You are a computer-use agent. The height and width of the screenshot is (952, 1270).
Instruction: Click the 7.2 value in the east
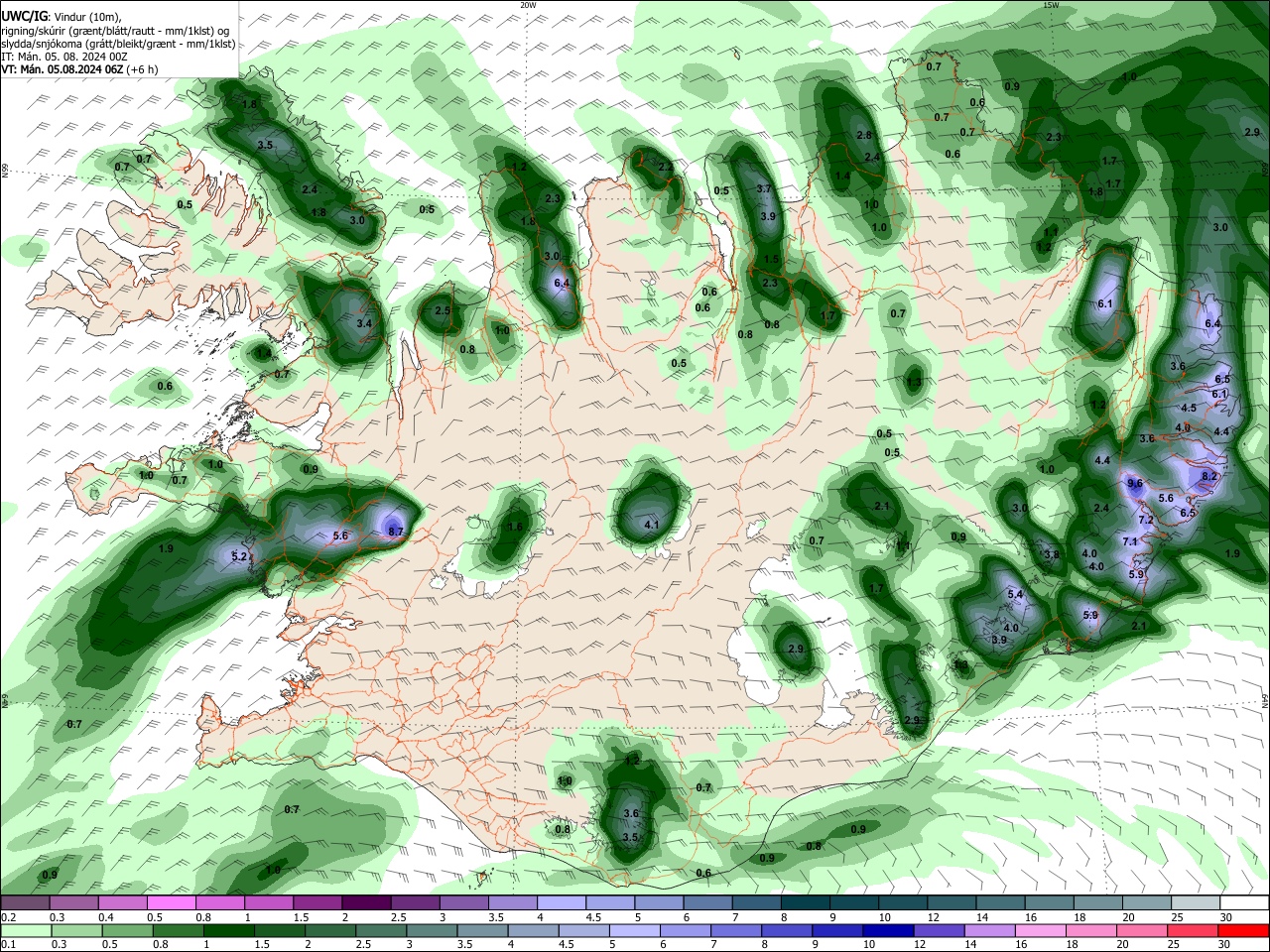pyautogui.click(x=1146, y=520)
